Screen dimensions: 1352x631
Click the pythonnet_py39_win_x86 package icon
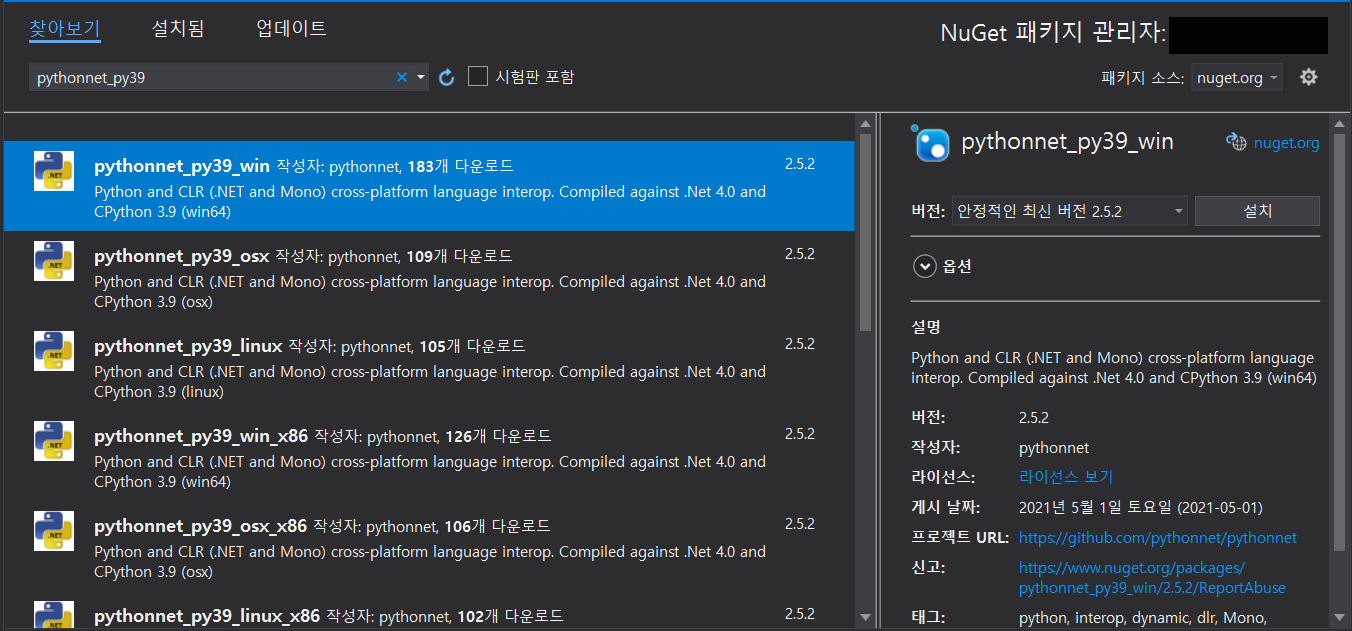pyautogui.click(x=54, y=441)
